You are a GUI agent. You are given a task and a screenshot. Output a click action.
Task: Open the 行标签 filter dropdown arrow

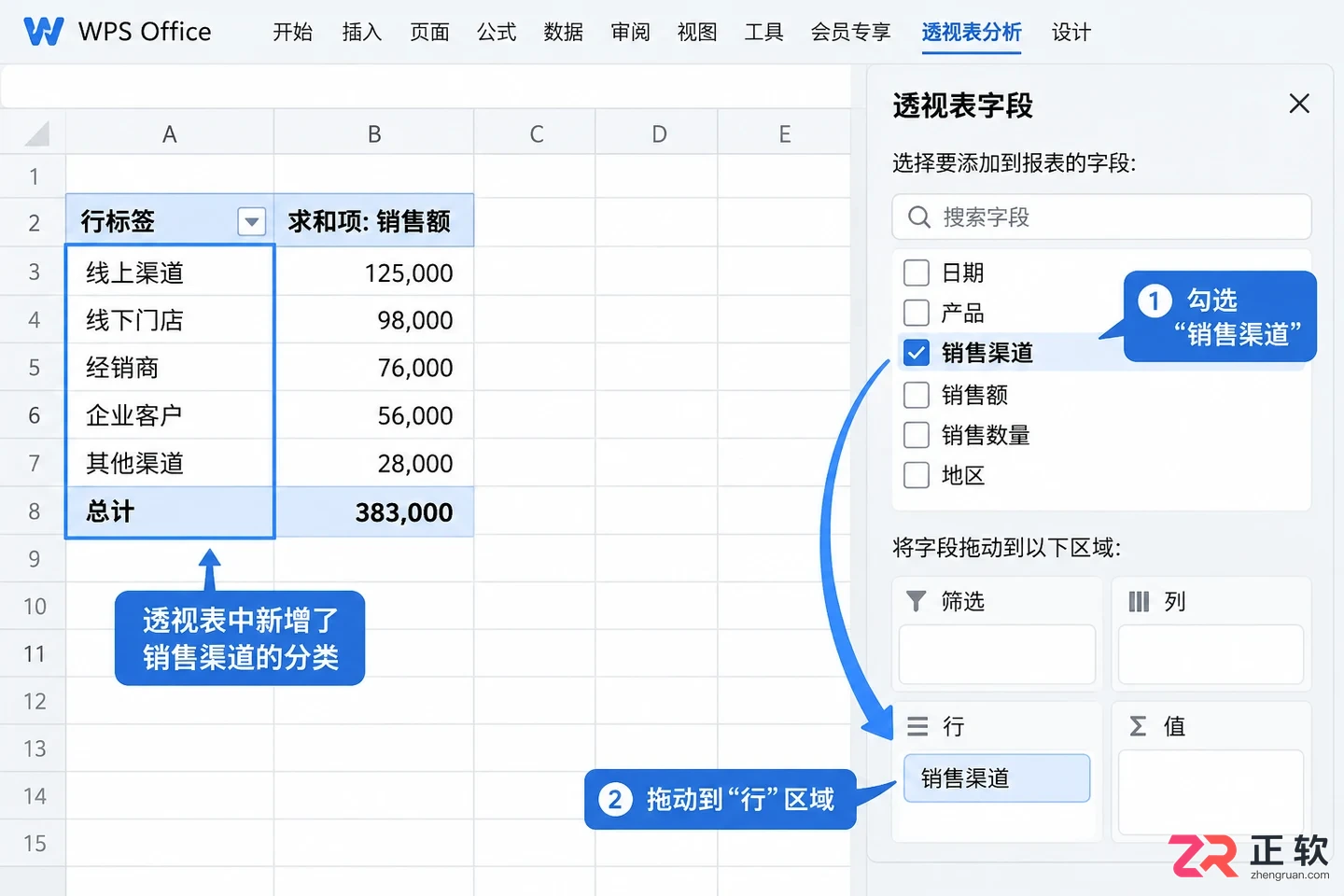251,221
